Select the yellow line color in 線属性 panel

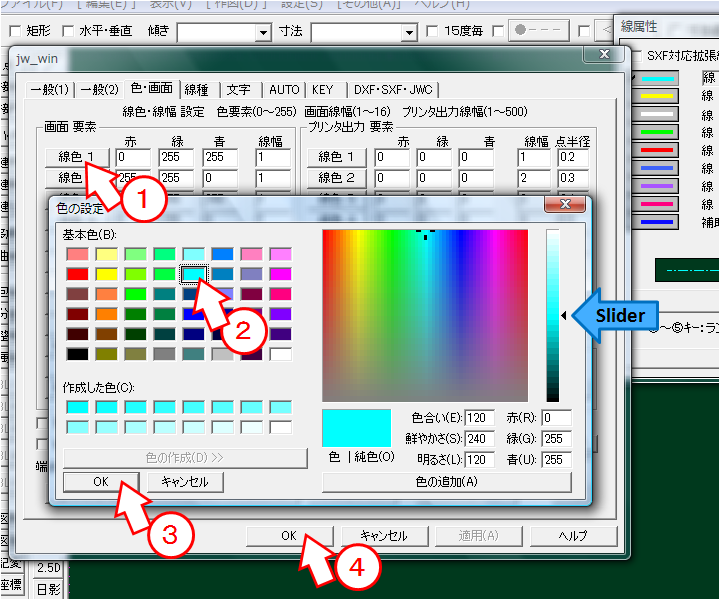[657, 96]
